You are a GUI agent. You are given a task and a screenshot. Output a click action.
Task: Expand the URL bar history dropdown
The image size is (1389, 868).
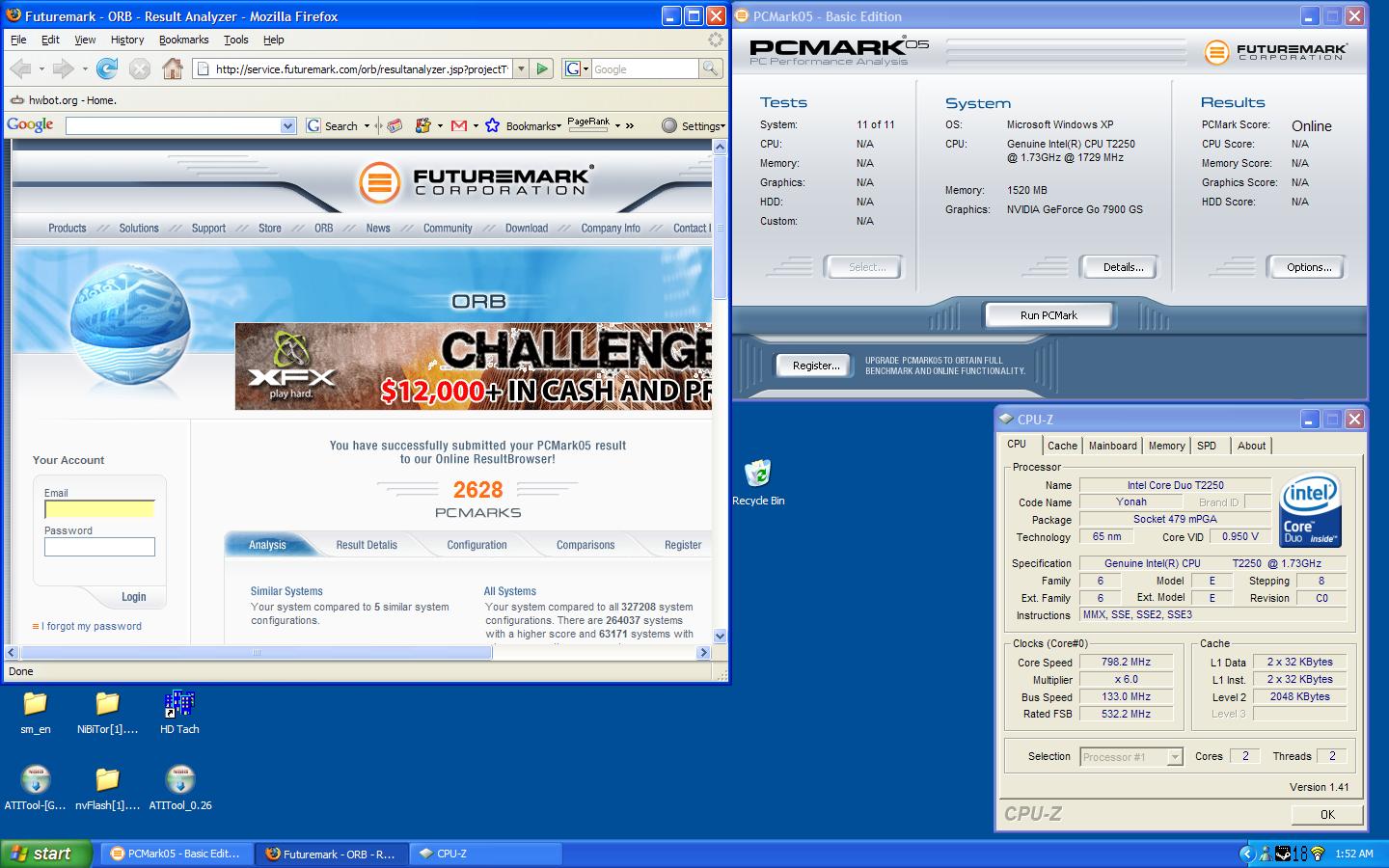[x=521, y=68]
